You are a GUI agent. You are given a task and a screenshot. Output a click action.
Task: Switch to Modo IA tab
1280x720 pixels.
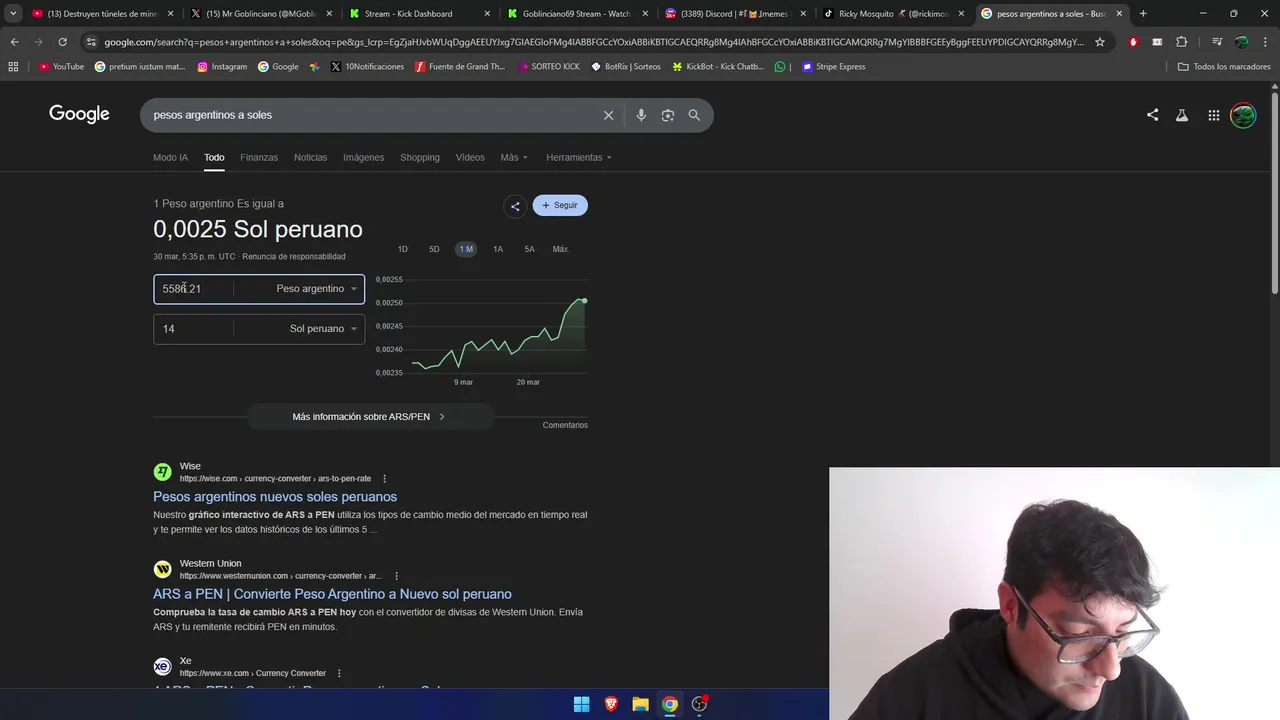tap(170, 157)
